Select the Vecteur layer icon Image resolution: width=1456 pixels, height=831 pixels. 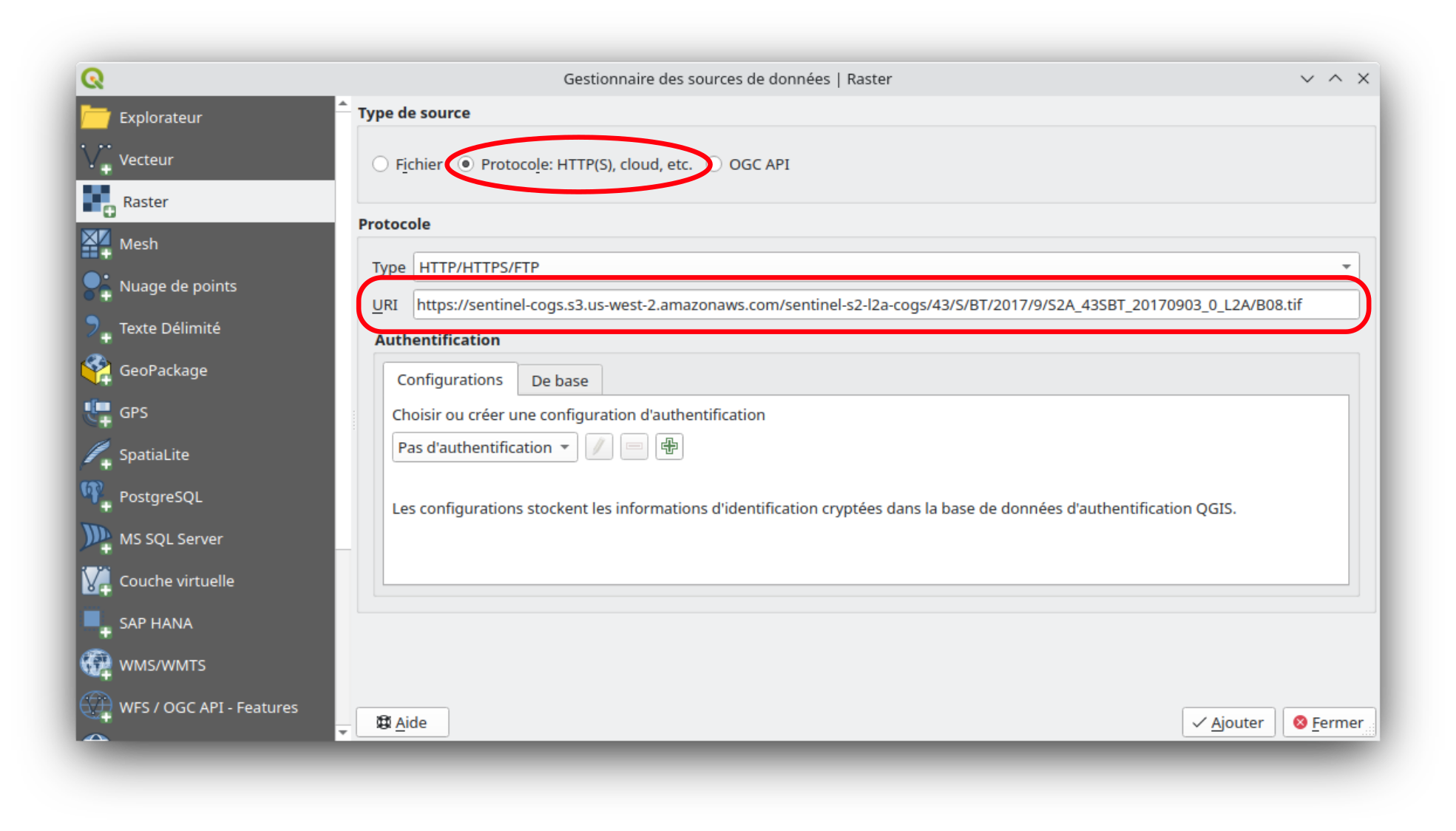[x=95, y=159]
